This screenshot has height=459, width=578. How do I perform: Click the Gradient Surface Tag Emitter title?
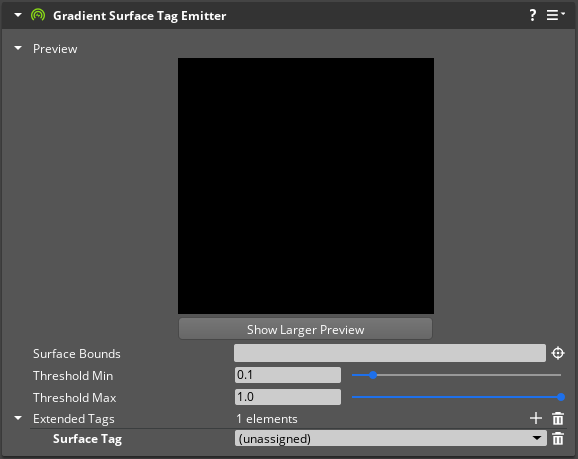[139, 16]
